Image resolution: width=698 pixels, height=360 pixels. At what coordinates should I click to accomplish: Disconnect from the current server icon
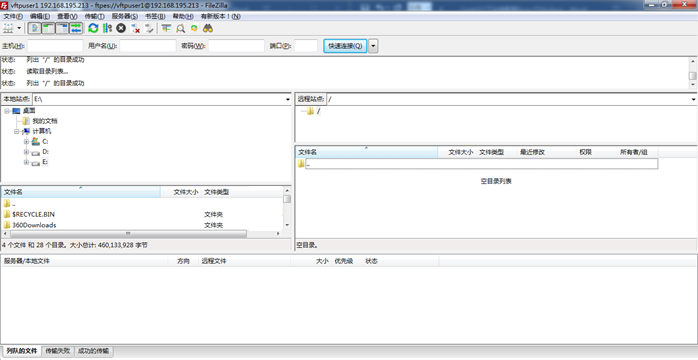click(135, 28)
